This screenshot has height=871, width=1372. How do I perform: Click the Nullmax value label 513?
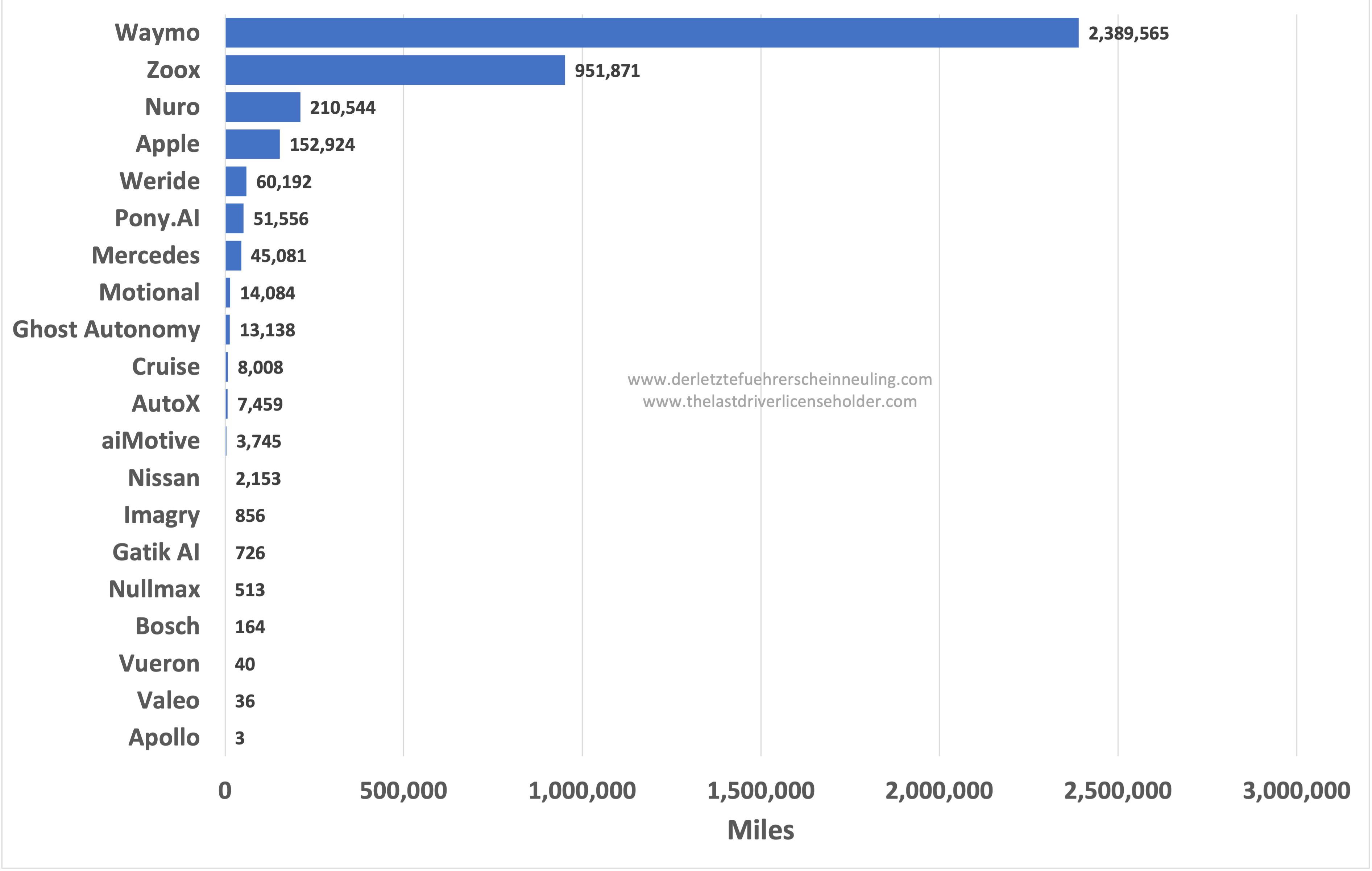(x=249, y=590)
